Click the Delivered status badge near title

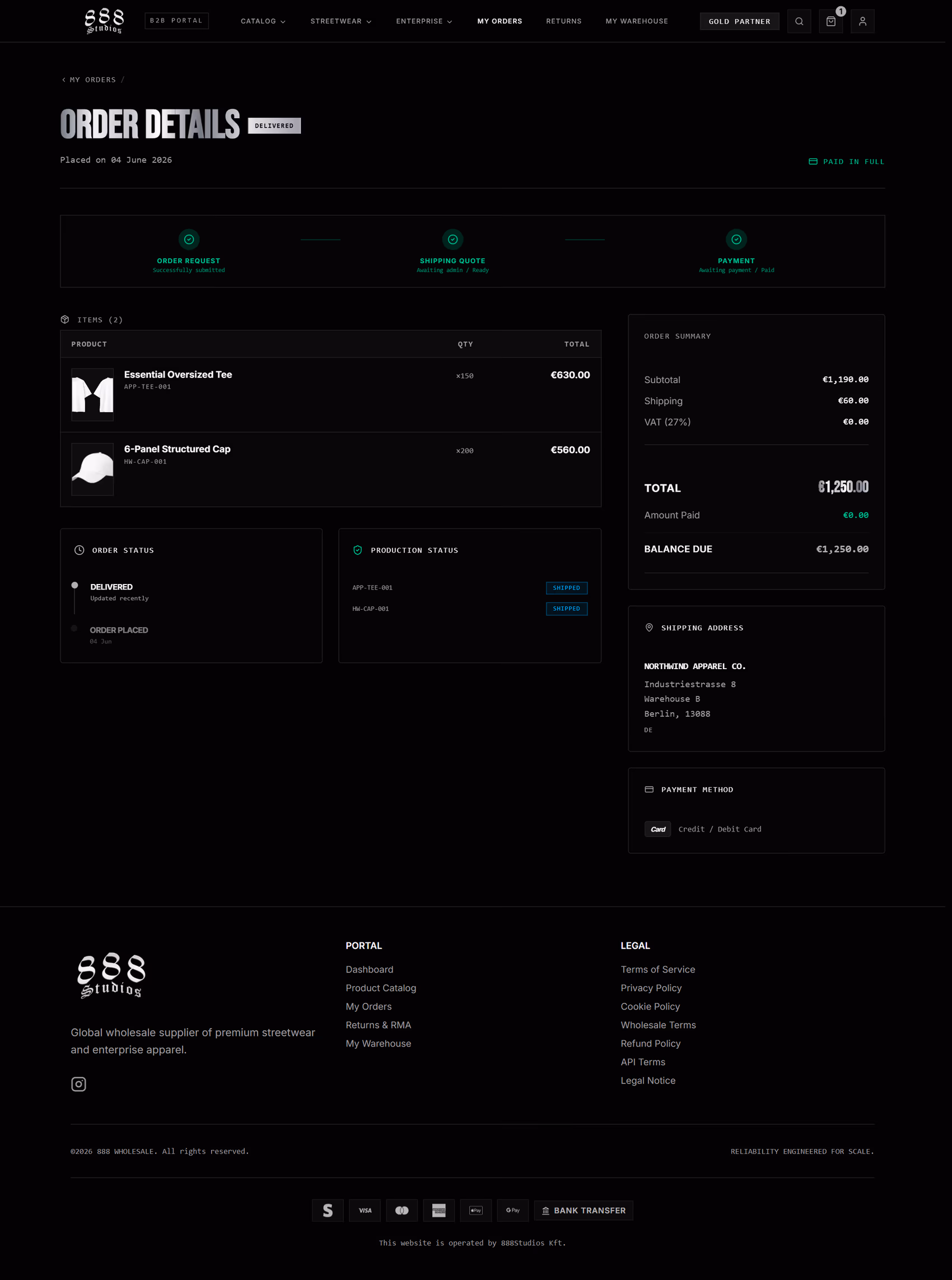pyautogui.click(x=274, y=125)
